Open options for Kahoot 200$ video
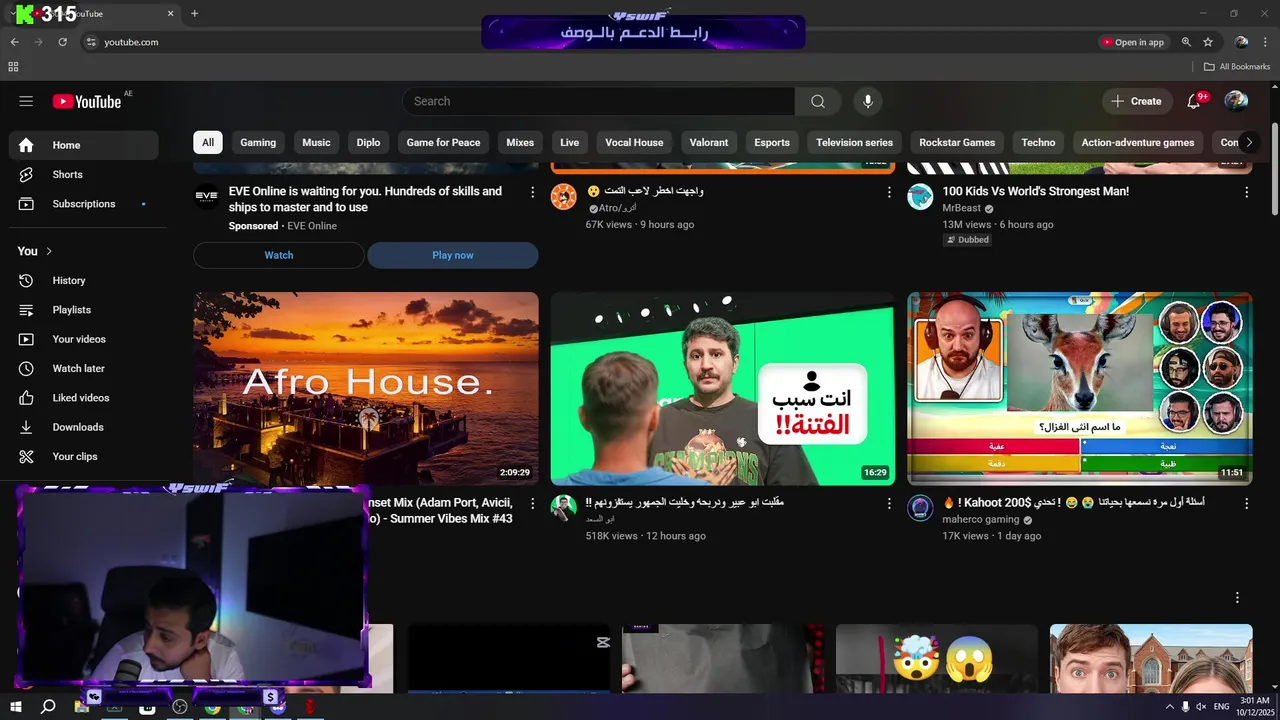Viewport: 1280px width, 720px height. point(1246,503)
